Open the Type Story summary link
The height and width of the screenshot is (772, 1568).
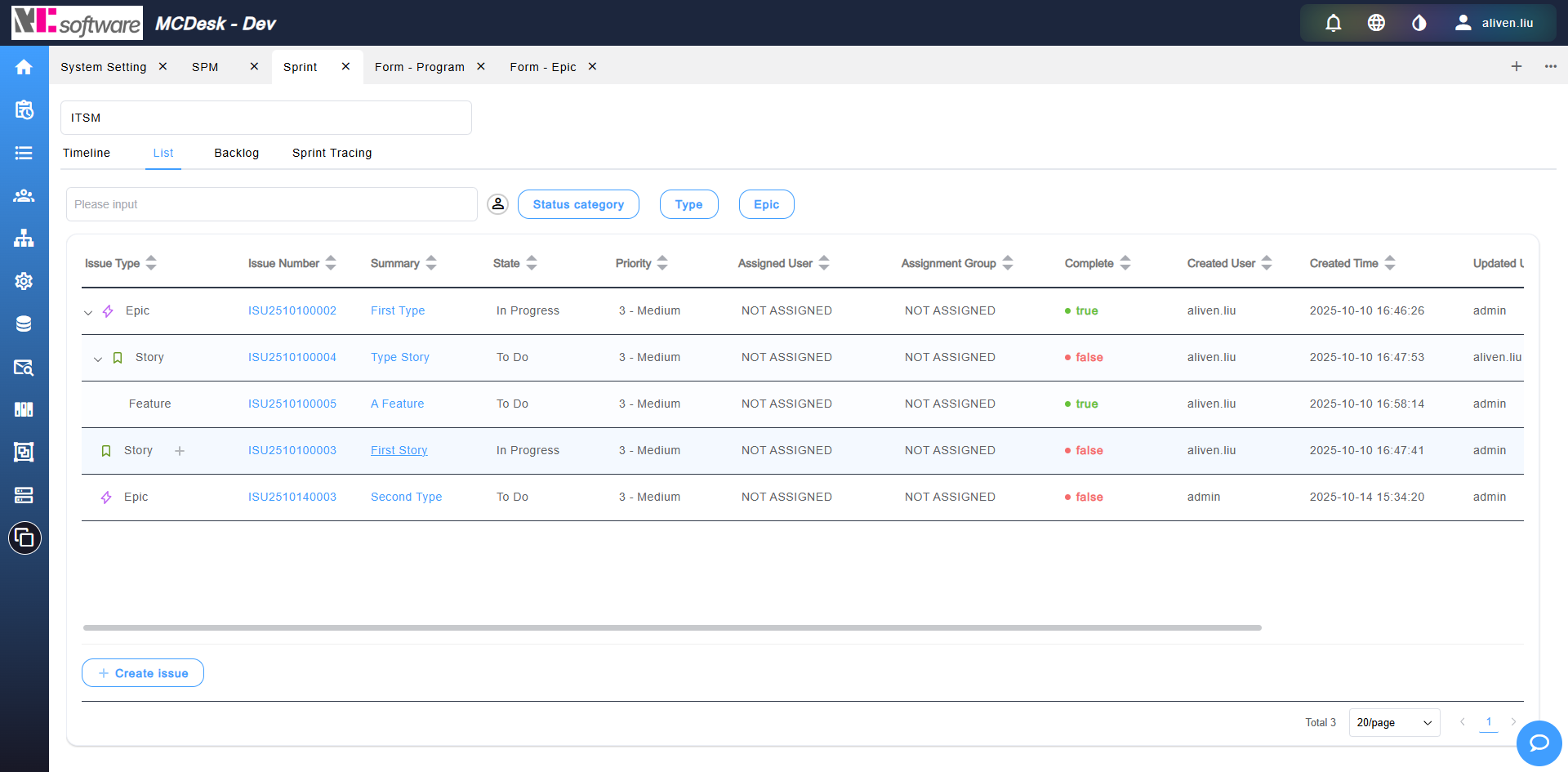click(400, 357)
